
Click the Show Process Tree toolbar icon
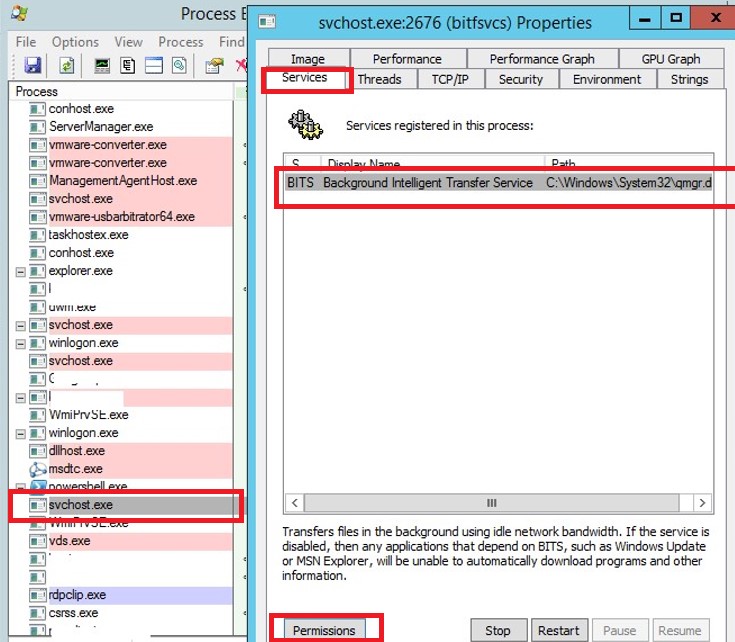pos(127,65)
